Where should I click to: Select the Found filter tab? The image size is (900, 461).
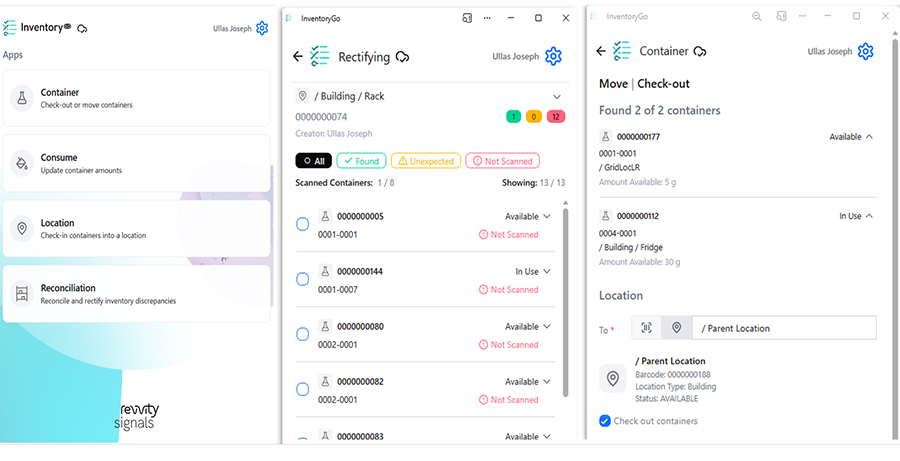(x=361, y=161)
